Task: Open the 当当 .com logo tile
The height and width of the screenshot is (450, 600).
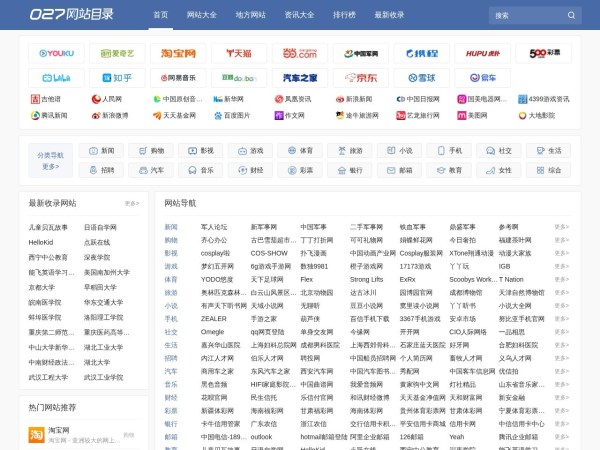Action: (x=300, y=53)
